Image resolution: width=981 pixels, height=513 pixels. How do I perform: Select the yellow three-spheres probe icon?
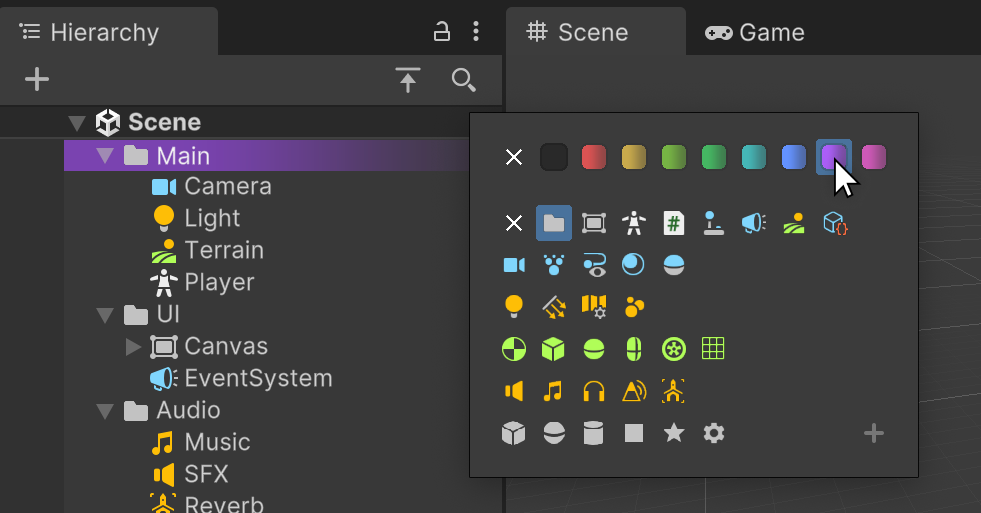[634, 307]
